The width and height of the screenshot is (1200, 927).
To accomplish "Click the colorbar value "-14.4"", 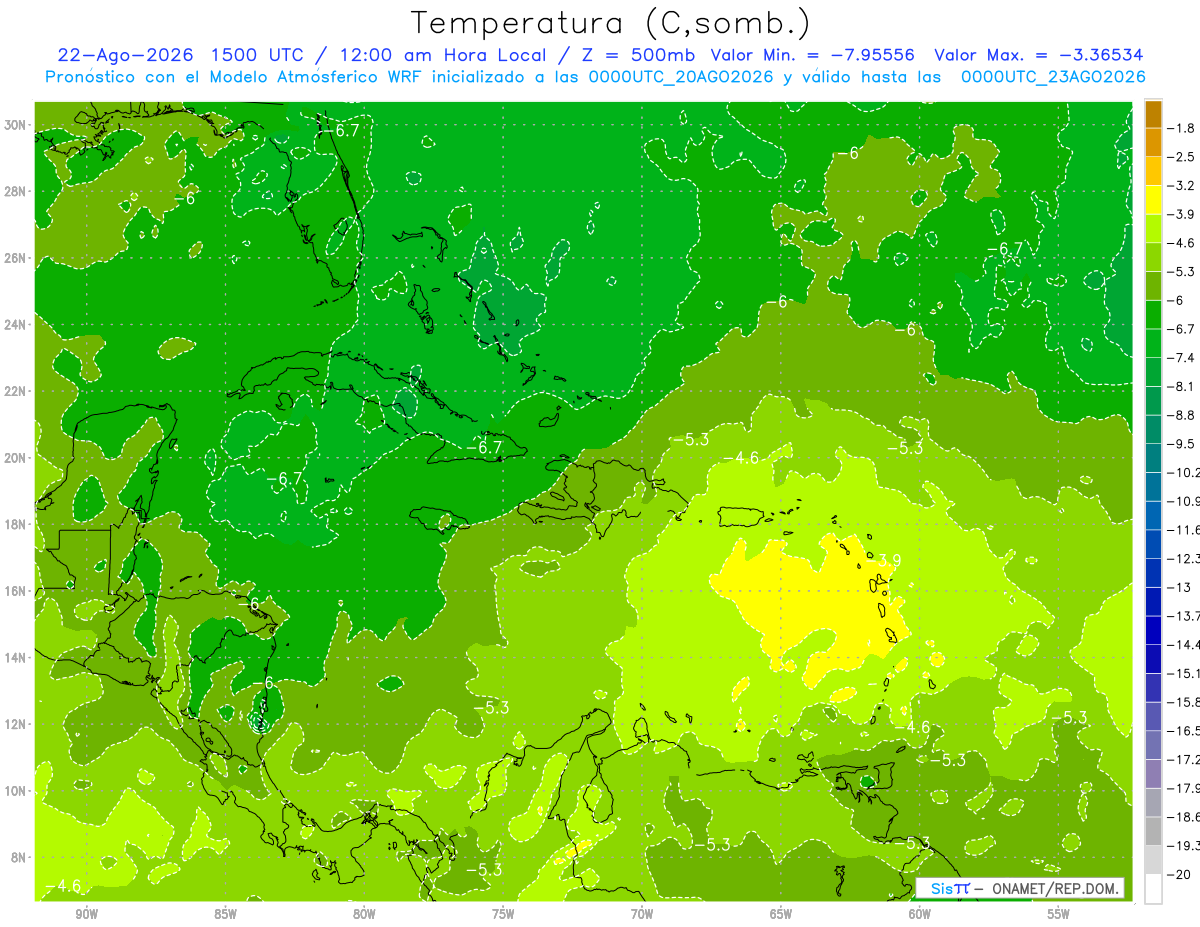I will tap(1184, 644).
